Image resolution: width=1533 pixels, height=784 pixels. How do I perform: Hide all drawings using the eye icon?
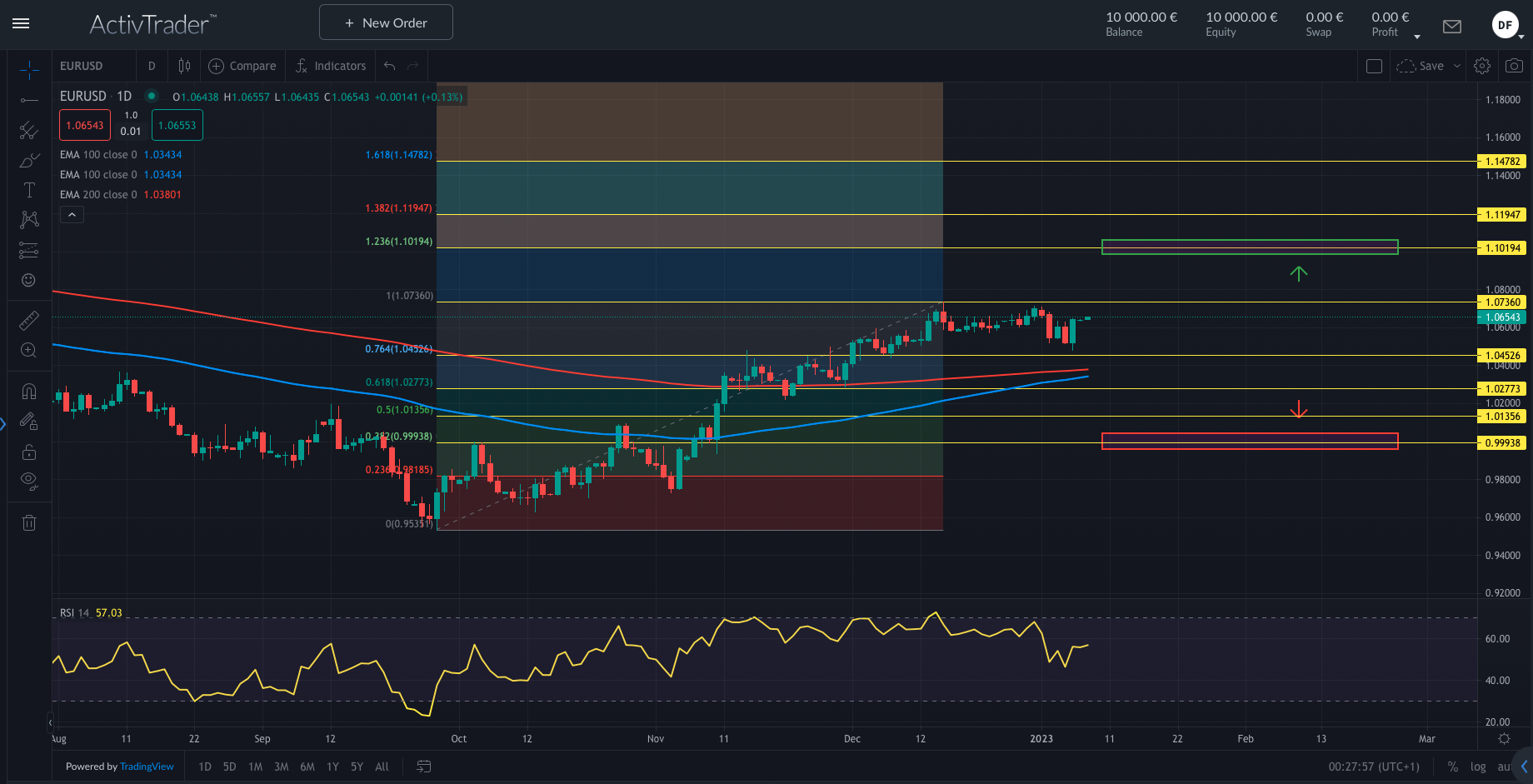click(29, 480)
